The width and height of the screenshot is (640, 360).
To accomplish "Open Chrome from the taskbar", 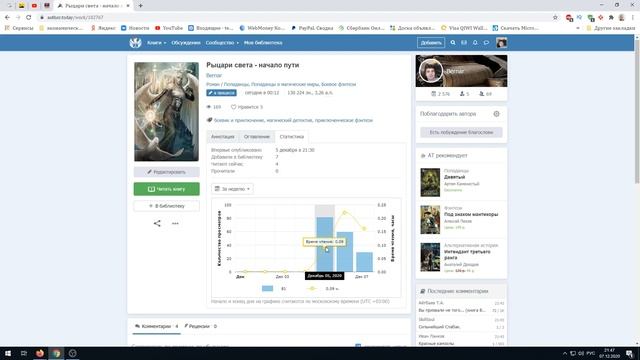I will [56, 353].
